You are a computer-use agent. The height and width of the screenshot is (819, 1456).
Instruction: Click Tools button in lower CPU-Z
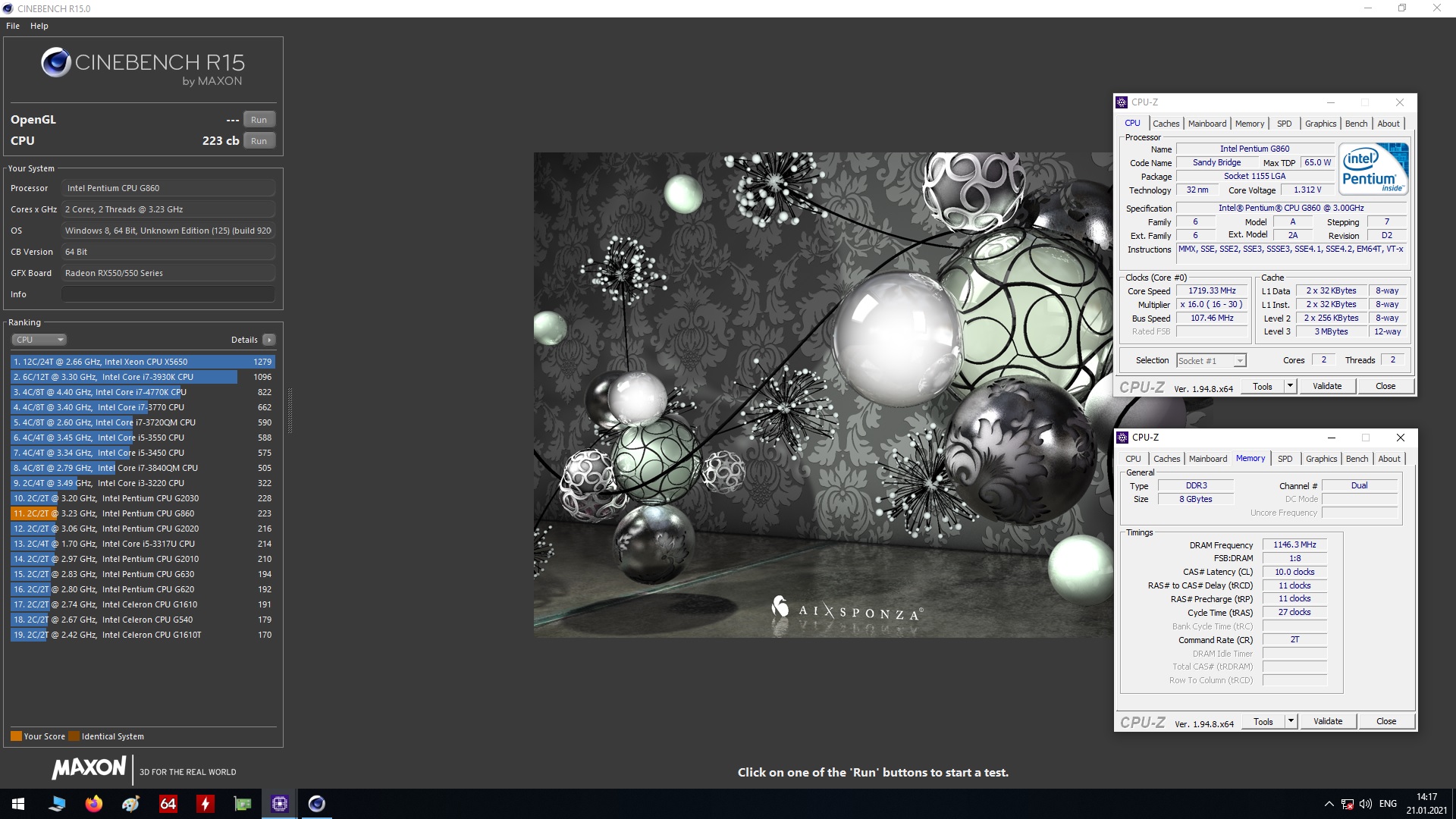(x=1263, y=722)
